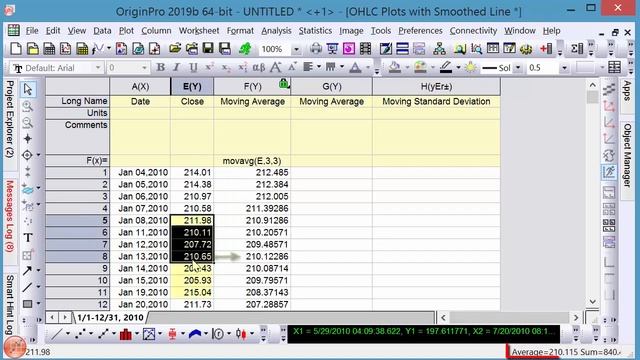Click the candlestick stock plot icon
The image size is (640, 360).
pos(242,334)
